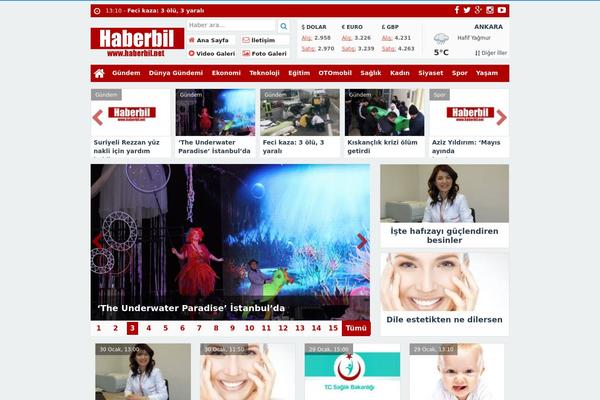Open news card dated 30 Ocak, 11:50
600x400 pixels.
(248, 372)
